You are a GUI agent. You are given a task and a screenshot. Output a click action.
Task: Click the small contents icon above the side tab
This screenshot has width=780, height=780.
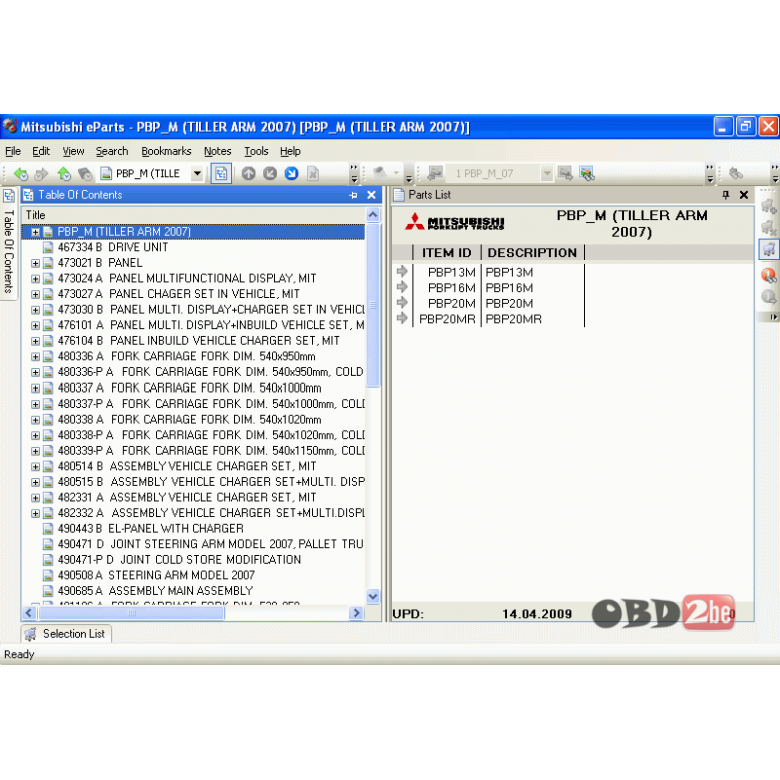(x=9, y=195)
